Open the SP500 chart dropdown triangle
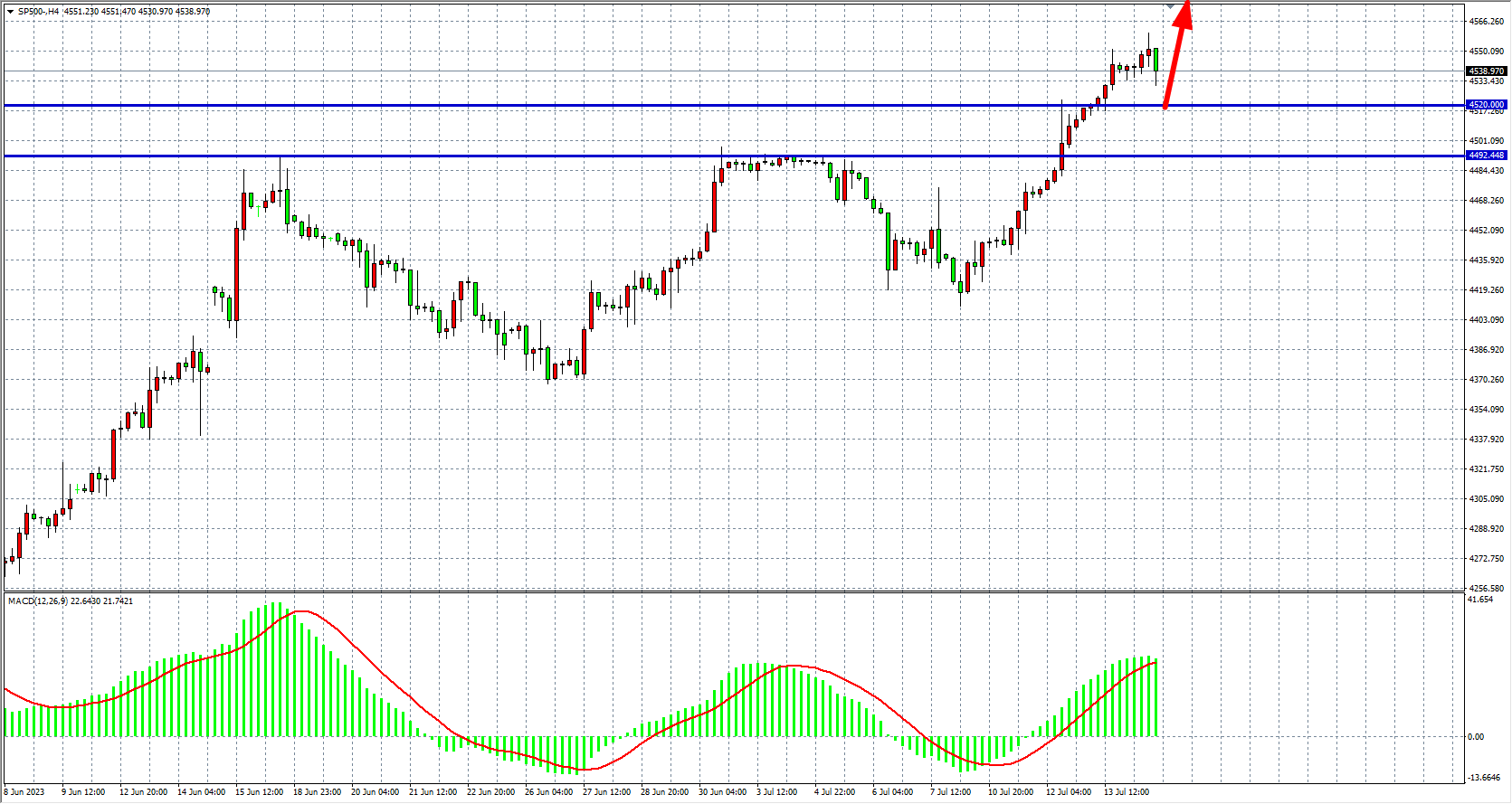 pos(10,12)
